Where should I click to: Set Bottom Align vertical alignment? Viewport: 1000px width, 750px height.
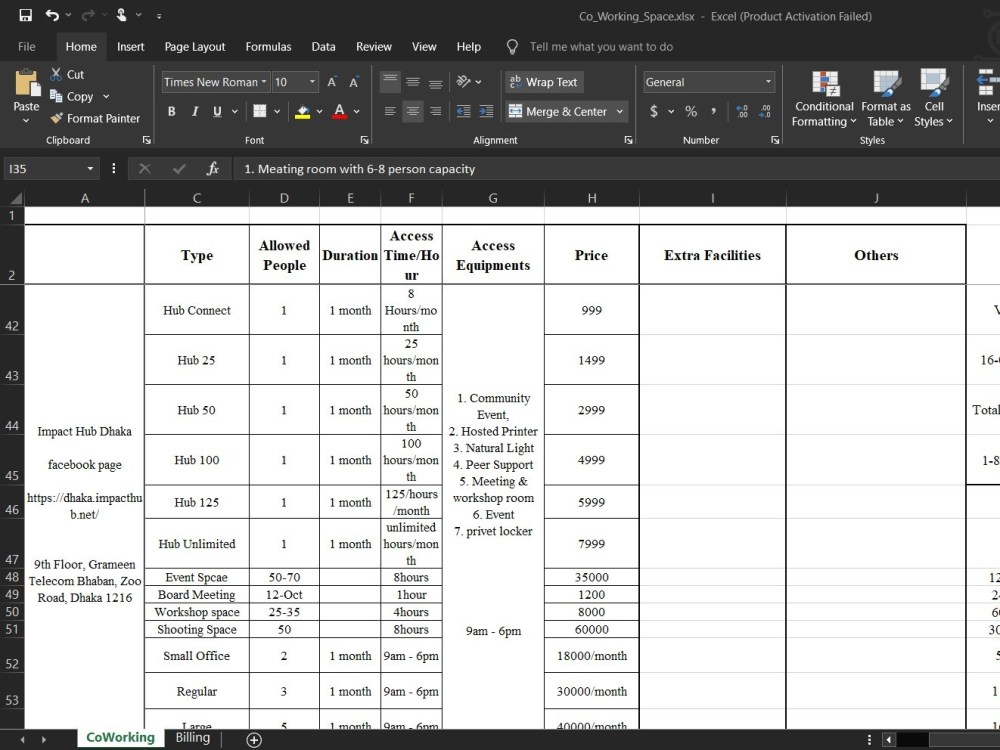pyautogui.click(x=436, y=82)
